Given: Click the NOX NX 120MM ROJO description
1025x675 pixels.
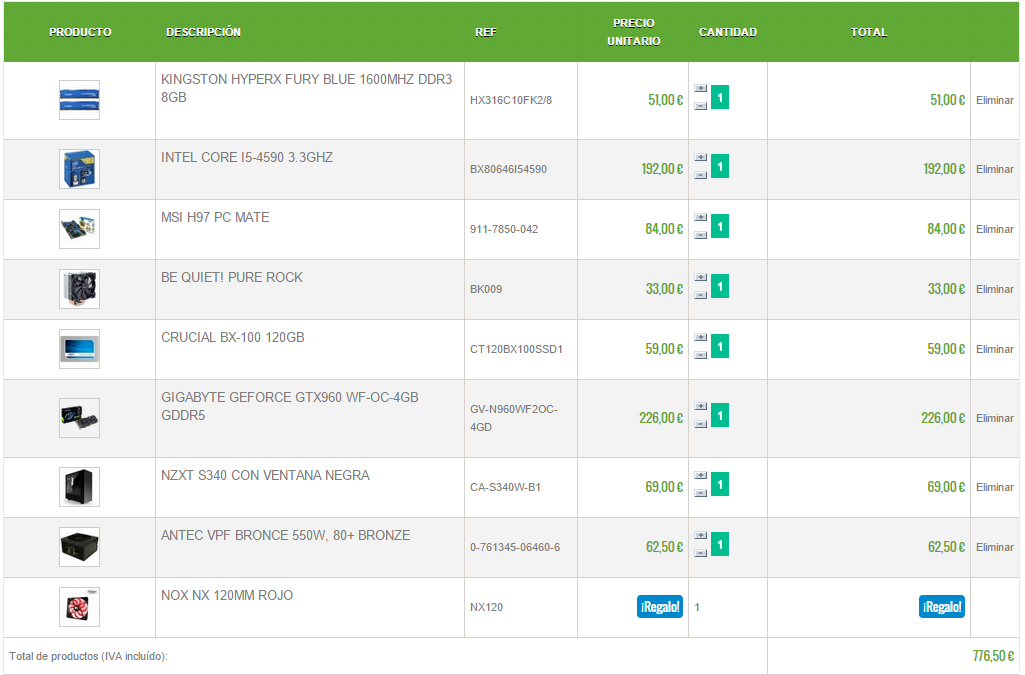Looking at the screenshot, I should pos(226,596).
